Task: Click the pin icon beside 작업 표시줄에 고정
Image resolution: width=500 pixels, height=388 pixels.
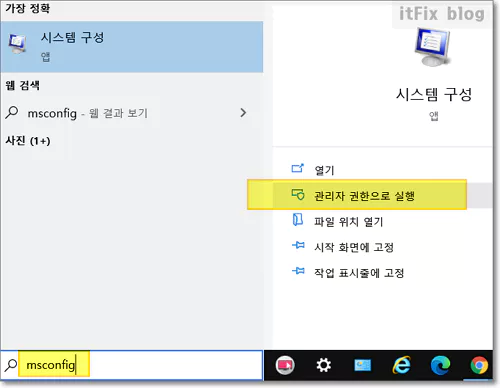Action: [x=298, y=271]
